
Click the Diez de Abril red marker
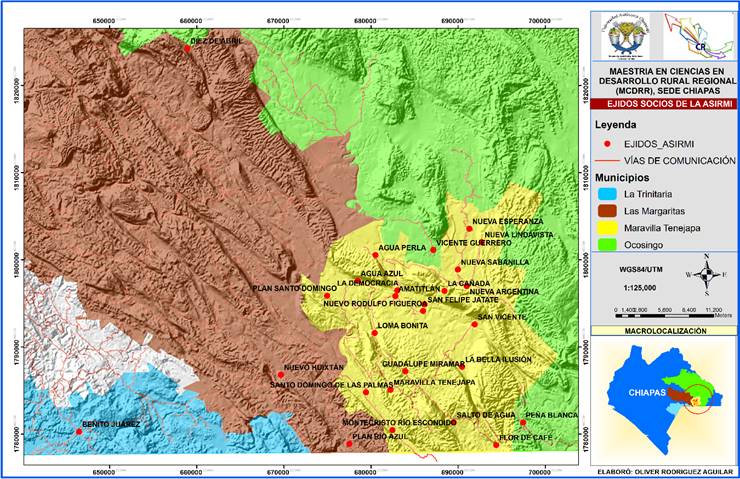pos(186,47)
